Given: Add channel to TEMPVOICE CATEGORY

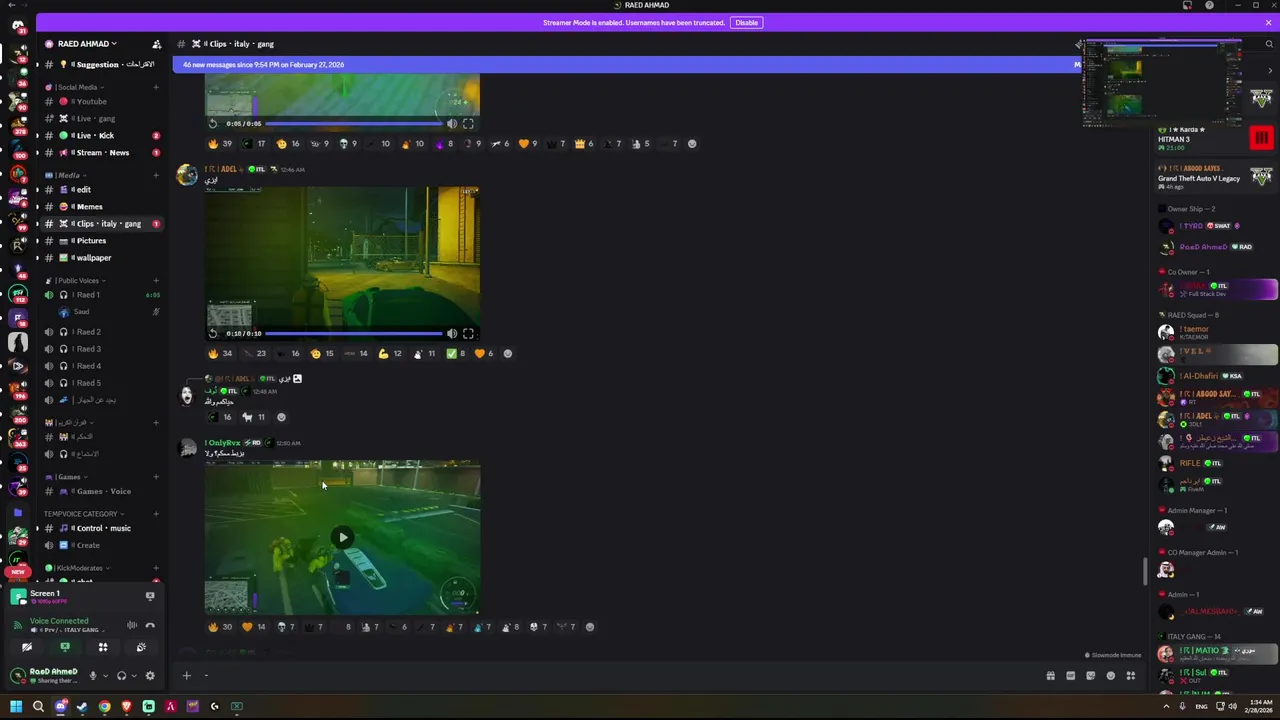Looking at the screenshot, I should [155, 514].
